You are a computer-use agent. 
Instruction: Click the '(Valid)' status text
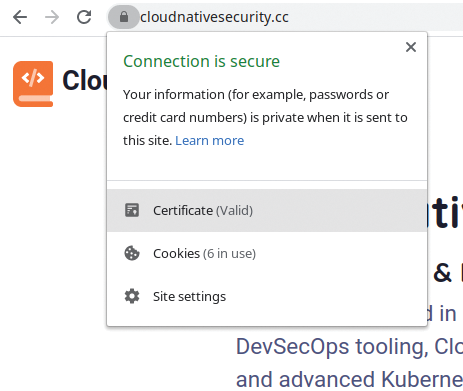click(x=235, y=211)
